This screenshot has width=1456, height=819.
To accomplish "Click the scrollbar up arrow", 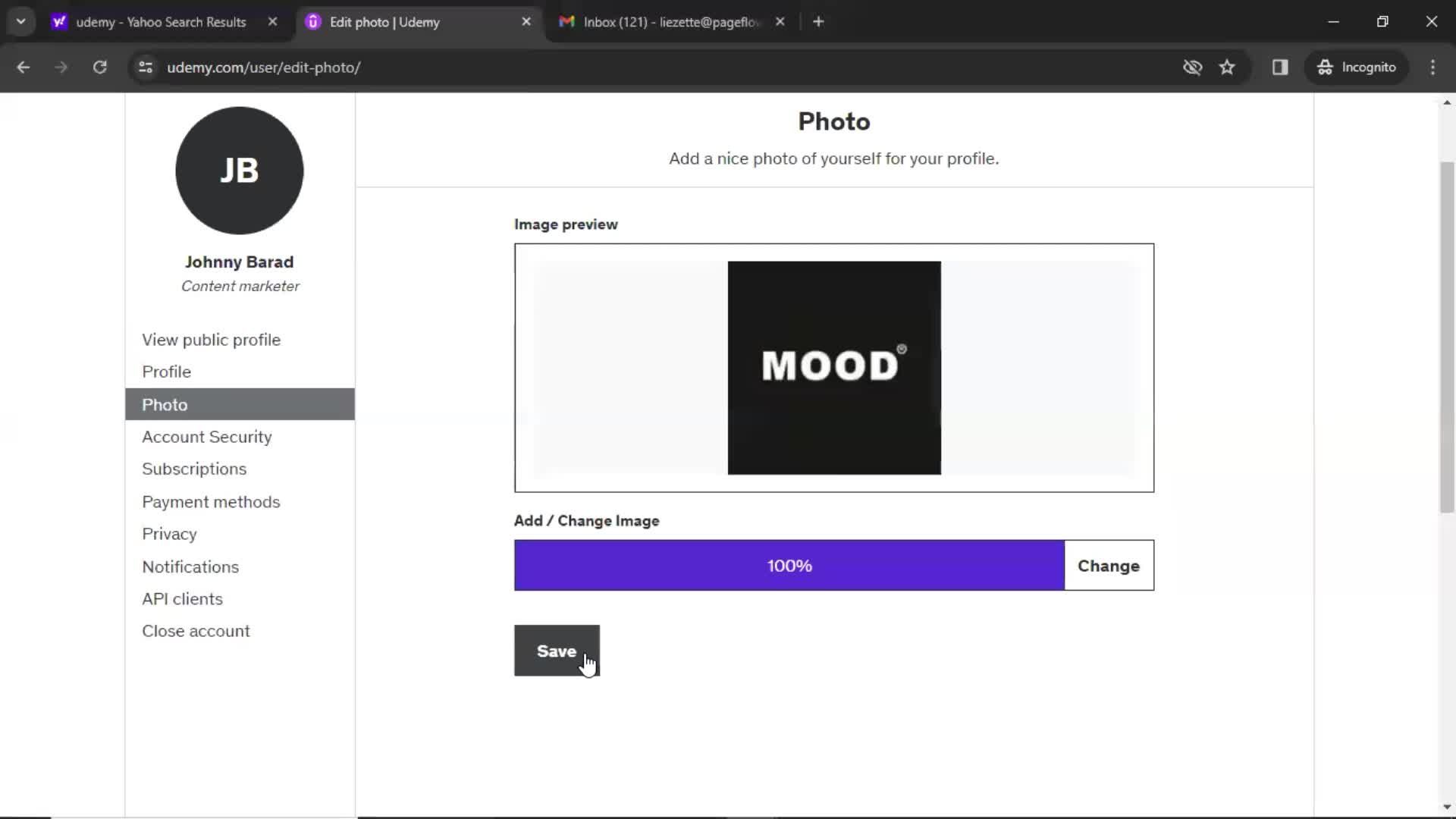I will (1447, 102).
